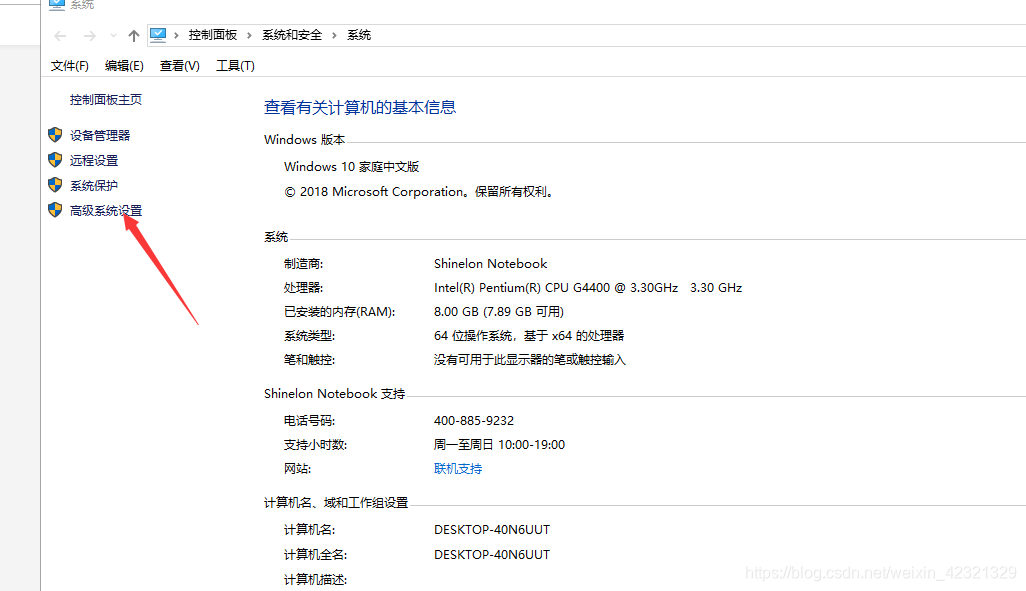Click the Microsoft Corporation copyright line

[x=419, y=192]
